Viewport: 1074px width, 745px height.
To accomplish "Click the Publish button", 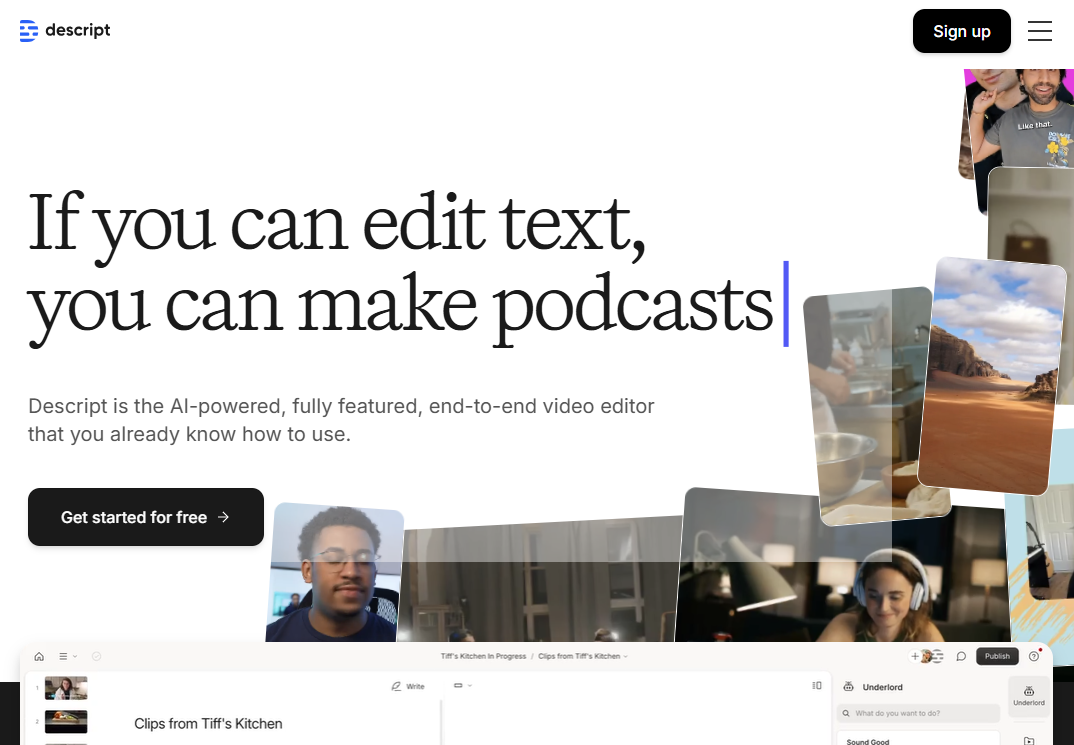I will pyautogui.click(x=997, y=657).
